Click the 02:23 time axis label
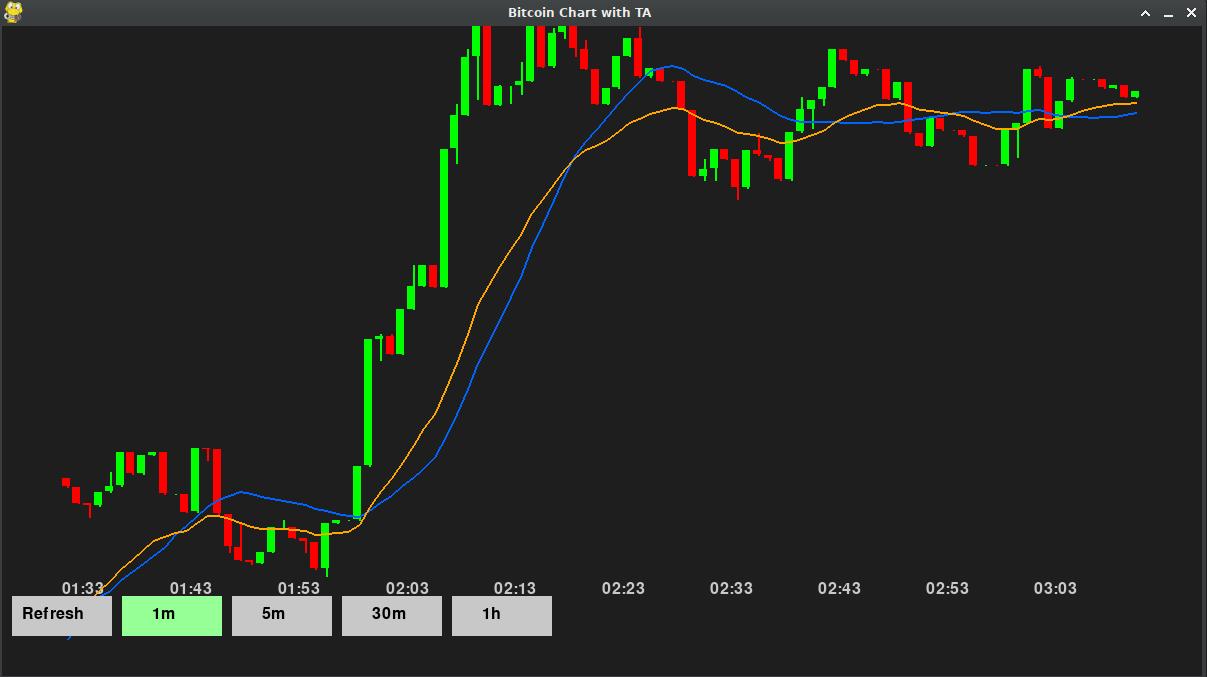Screen dimensions: 1207x677 [623, 588]
